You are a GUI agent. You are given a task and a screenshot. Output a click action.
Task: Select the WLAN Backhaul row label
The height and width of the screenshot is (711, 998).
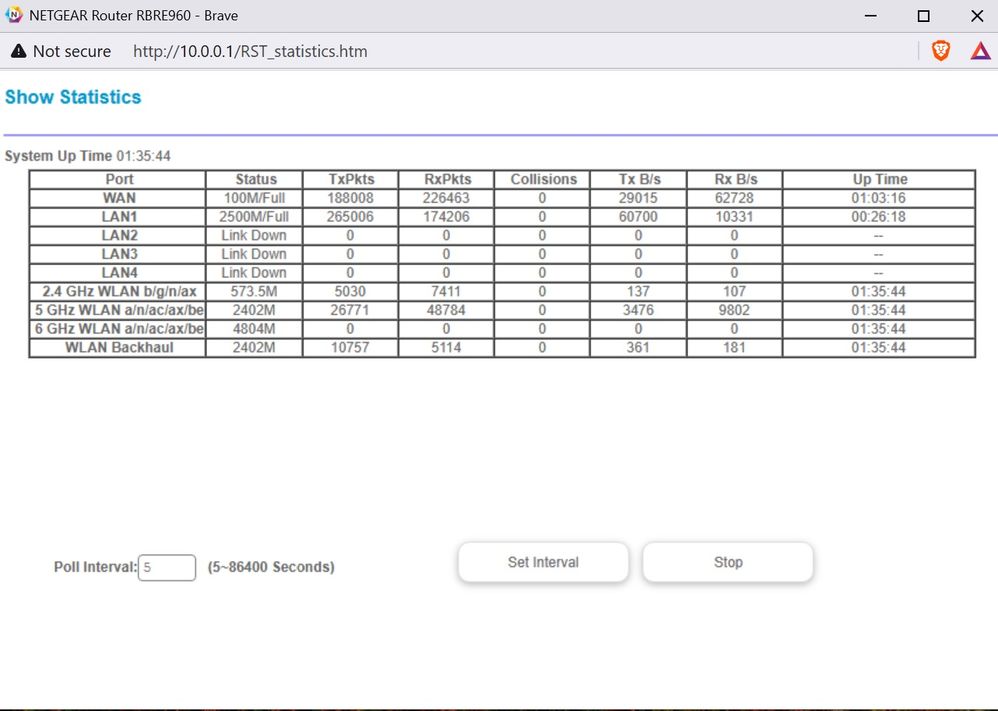point(119,348)
